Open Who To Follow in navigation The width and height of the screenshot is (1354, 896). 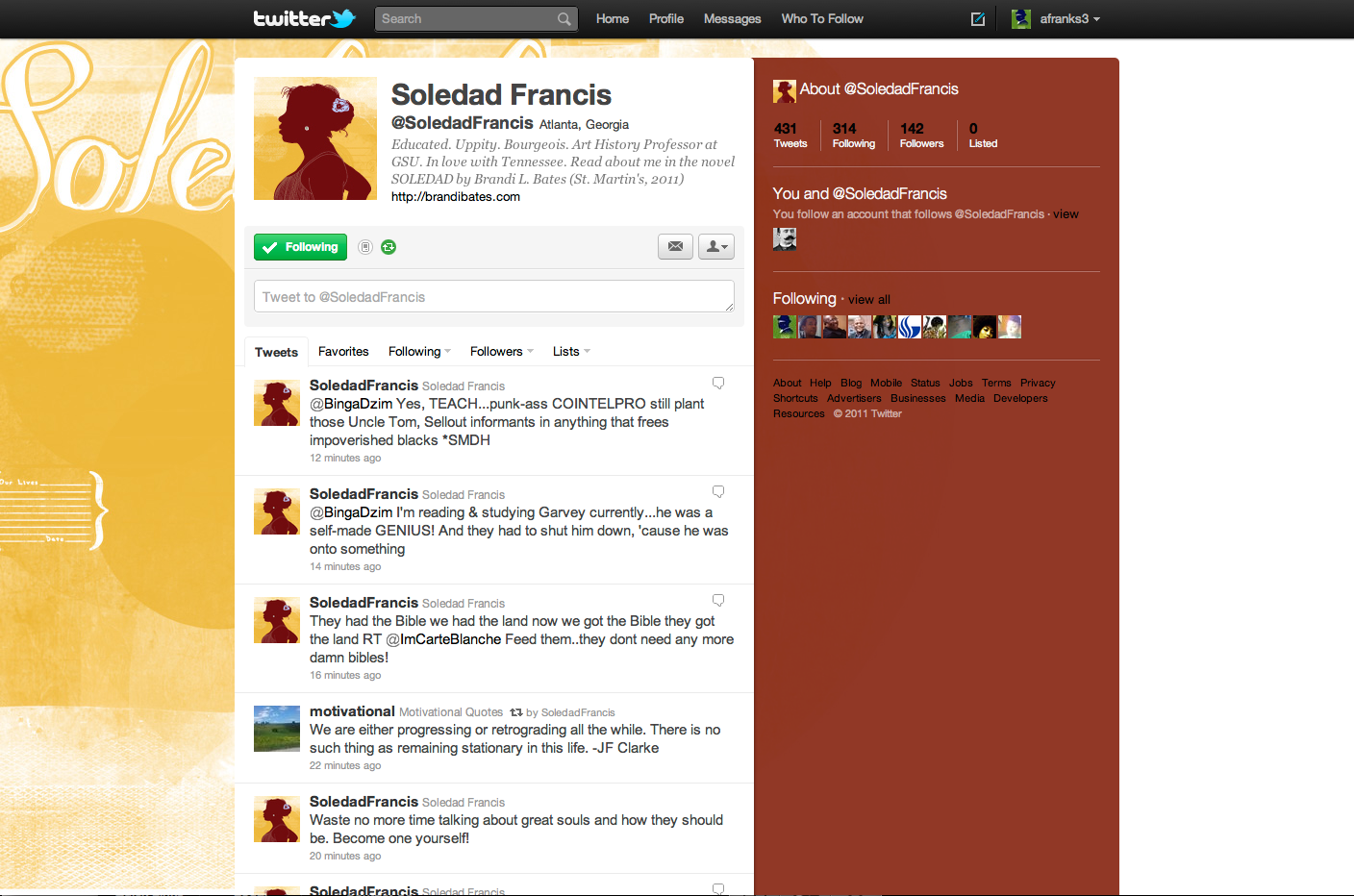click(822, 18)
